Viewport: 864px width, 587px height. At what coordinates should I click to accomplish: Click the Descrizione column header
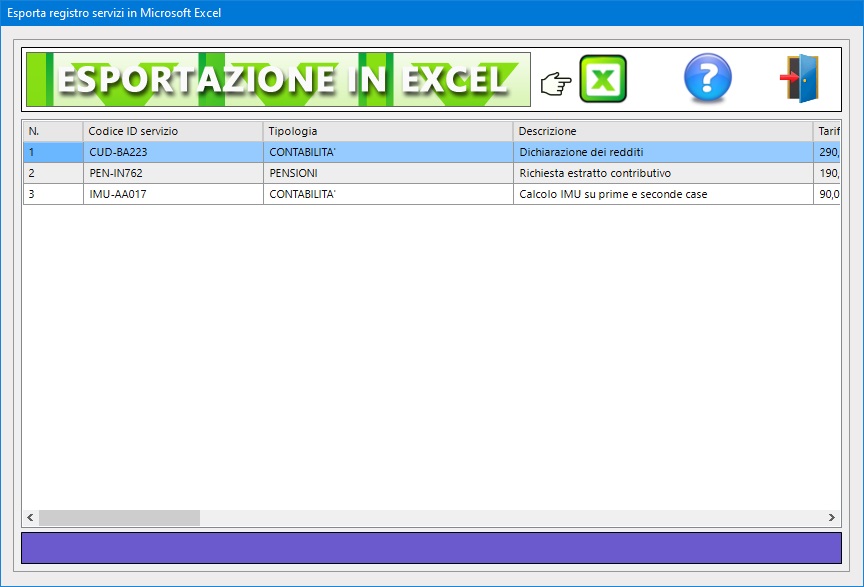click(663, 131)
